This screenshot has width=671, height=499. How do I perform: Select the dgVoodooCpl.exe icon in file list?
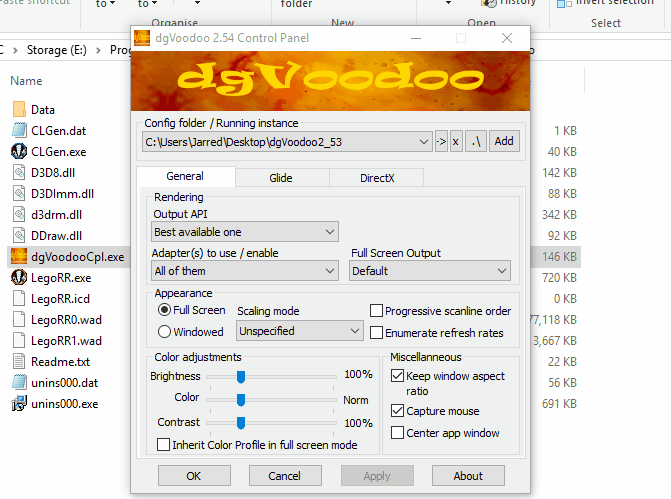(x=19, y=256)
